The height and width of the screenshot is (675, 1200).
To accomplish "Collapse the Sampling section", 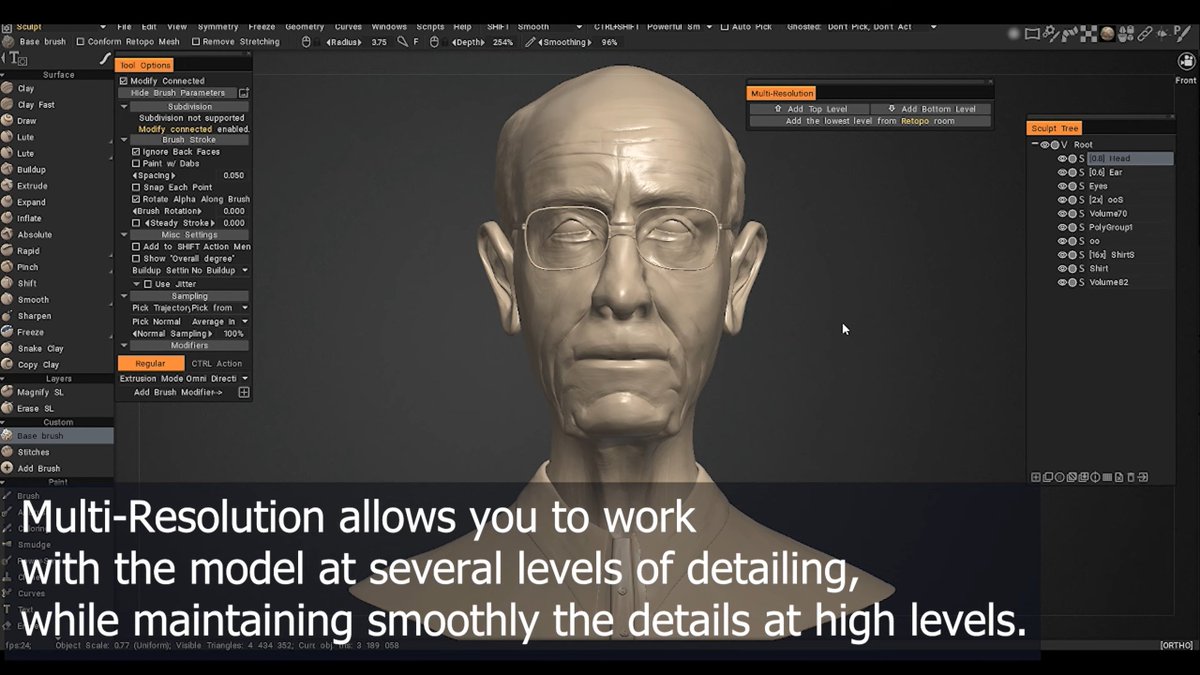I will [124, 296].
